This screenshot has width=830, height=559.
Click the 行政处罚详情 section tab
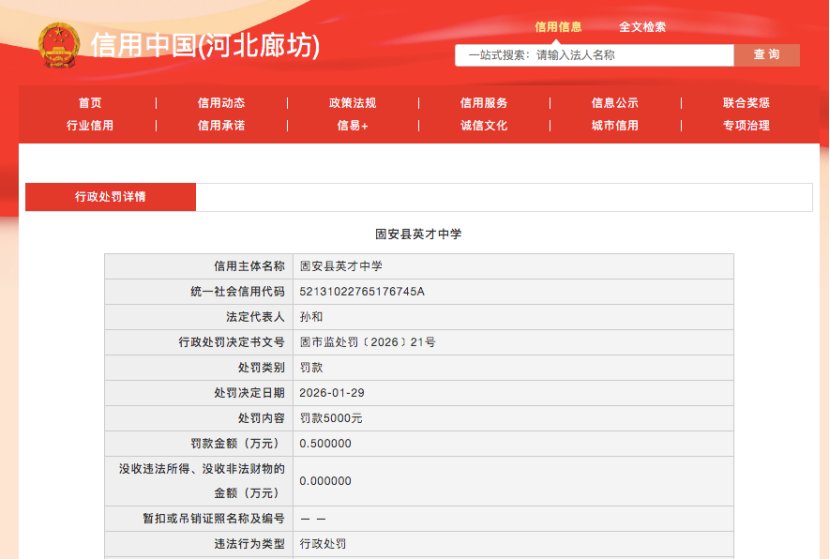(110, 197)
